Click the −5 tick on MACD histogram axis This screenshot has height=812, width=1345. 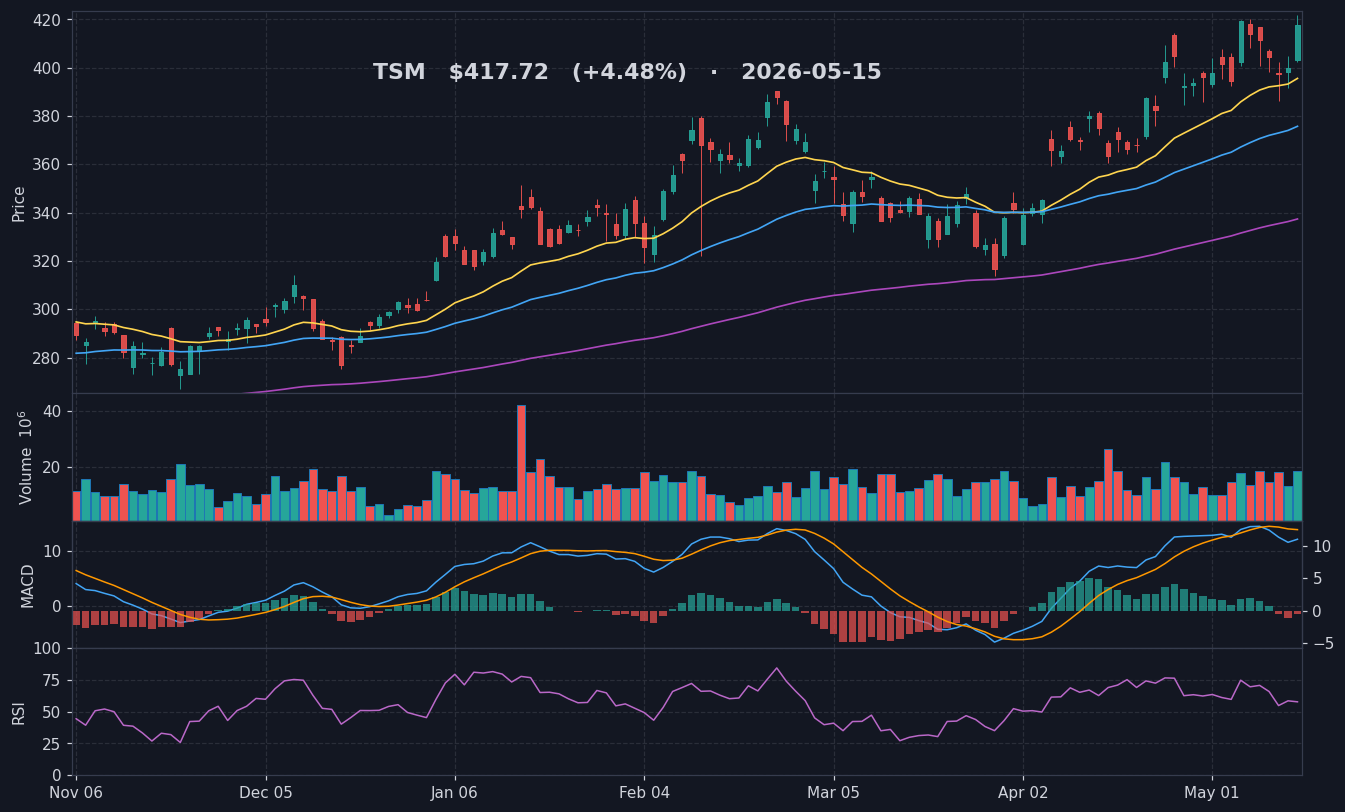coord(1322,643)
